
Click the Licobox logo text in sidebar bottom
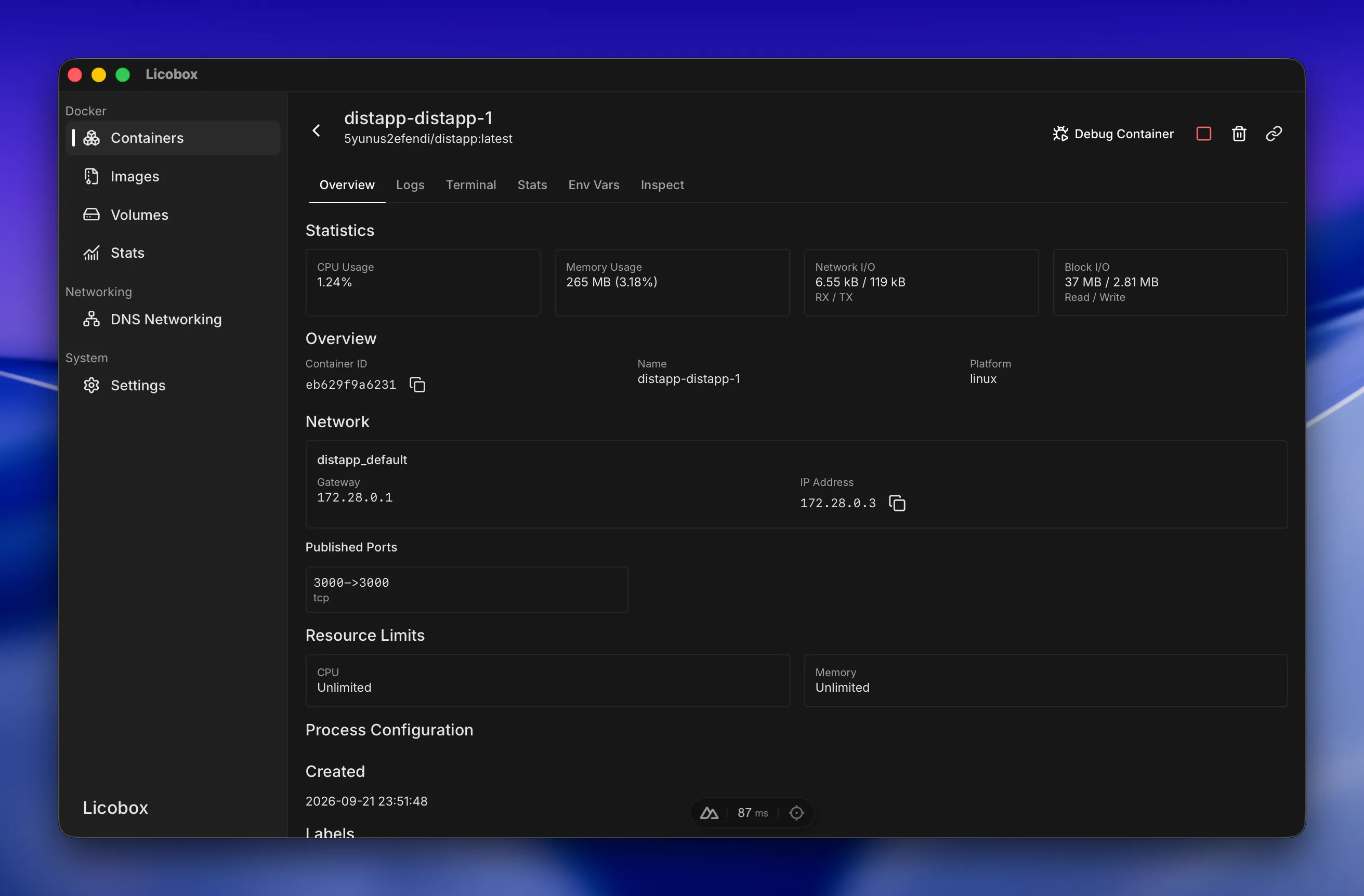115,808
